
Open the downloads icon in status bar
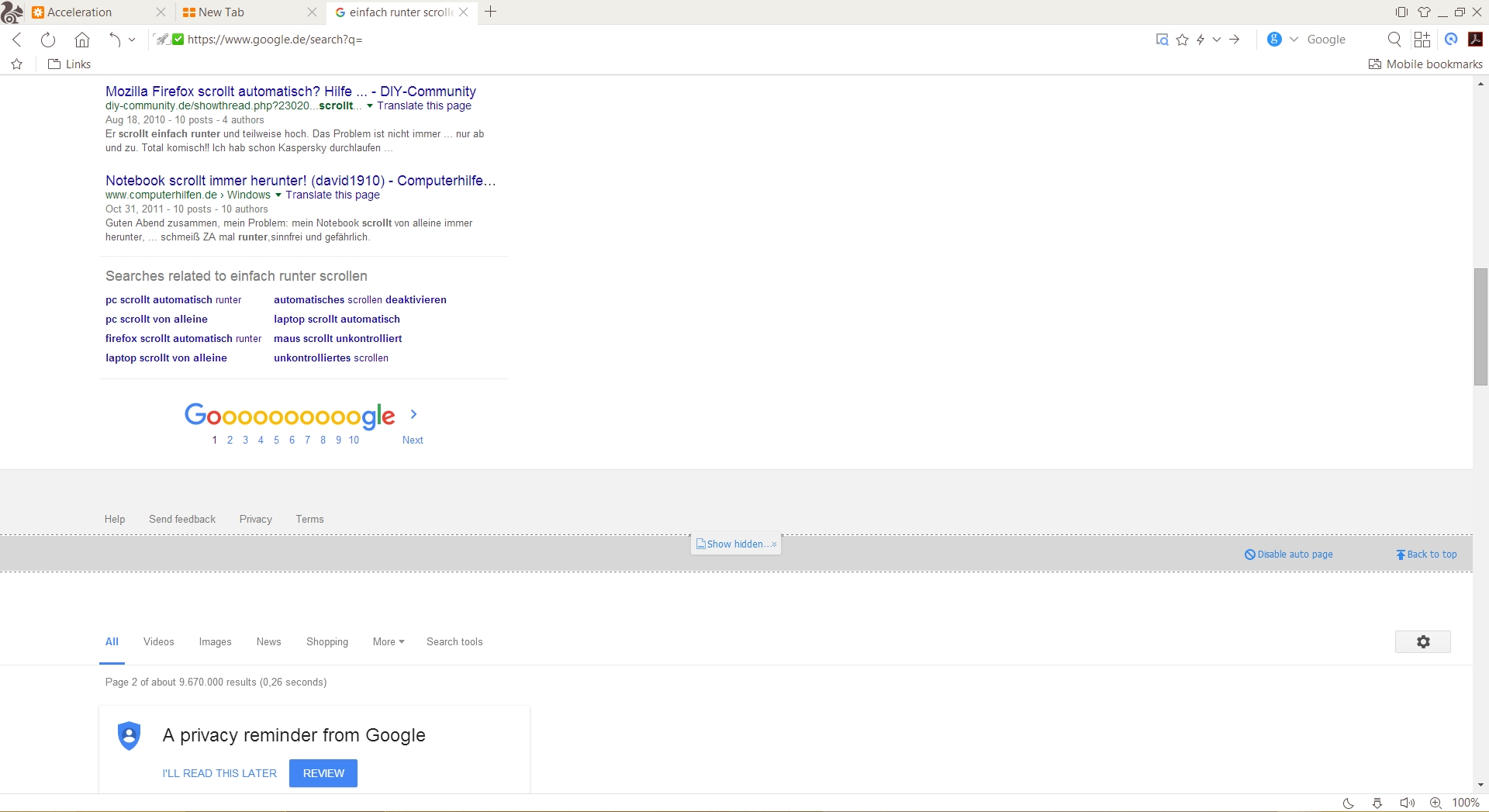1377,803
